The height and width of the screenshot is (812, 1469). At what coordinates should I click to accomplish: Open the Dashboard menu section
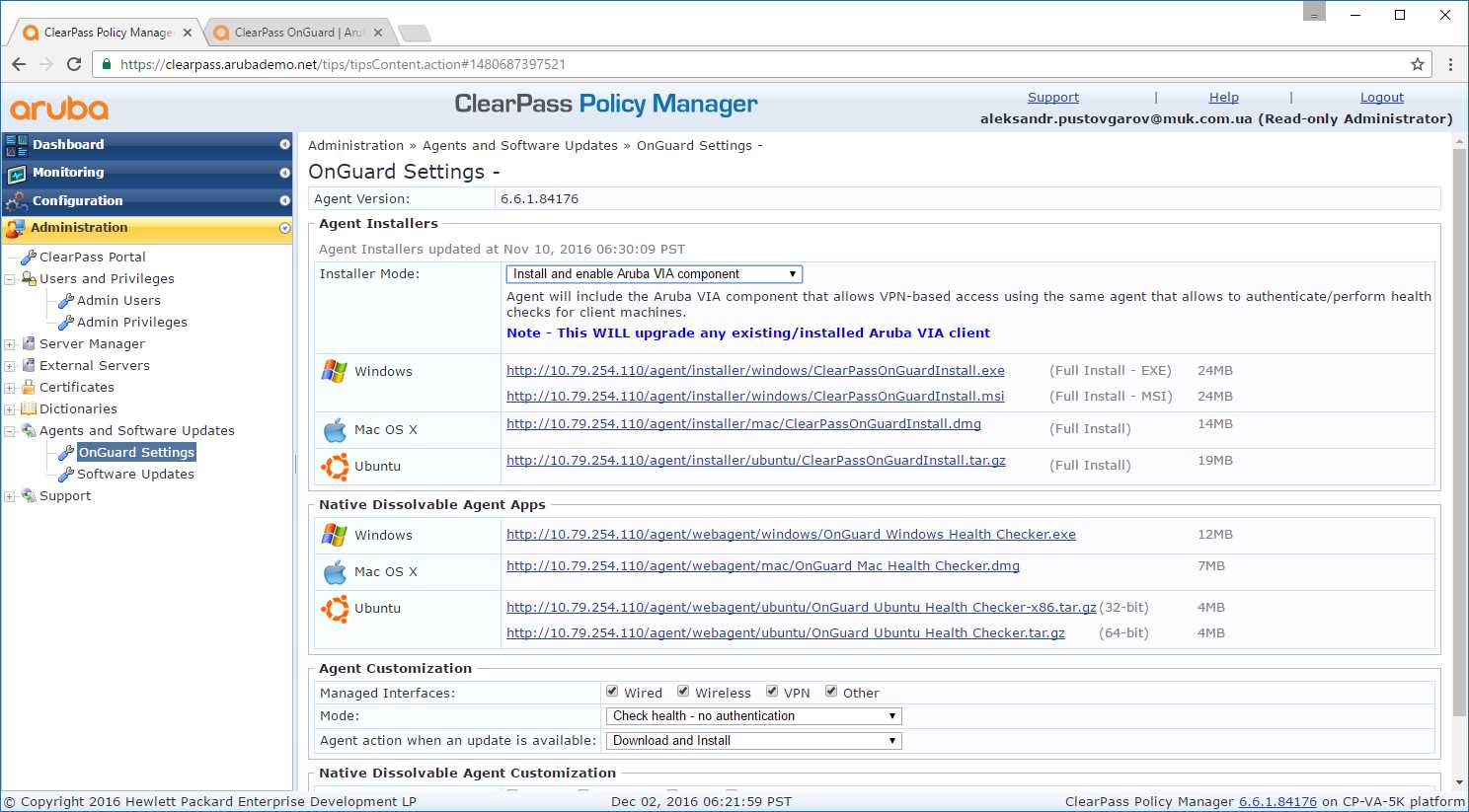[x=147, y=145]
